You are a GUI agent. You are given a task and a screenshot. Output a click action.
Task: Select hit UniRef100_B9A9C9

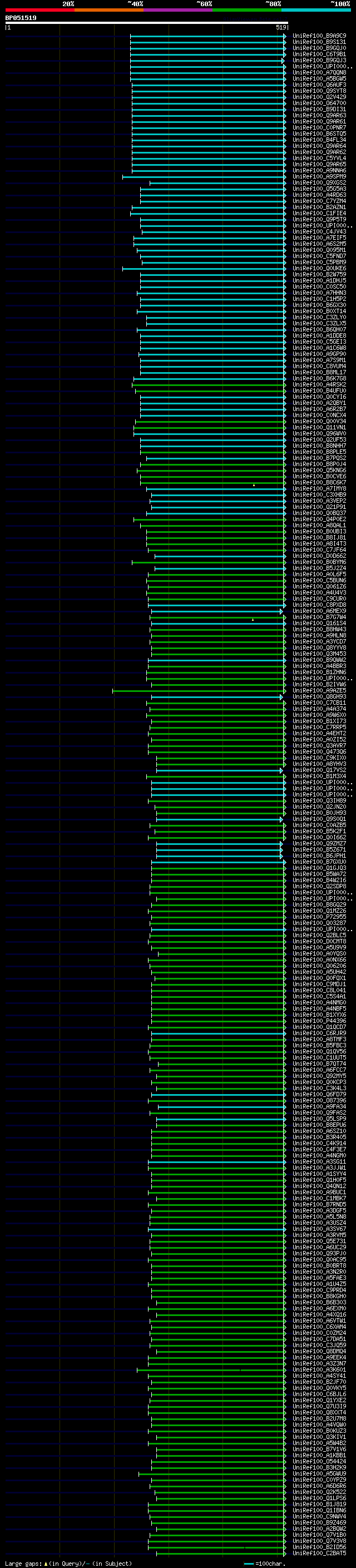pyautogui.click(x=319, y=36)
